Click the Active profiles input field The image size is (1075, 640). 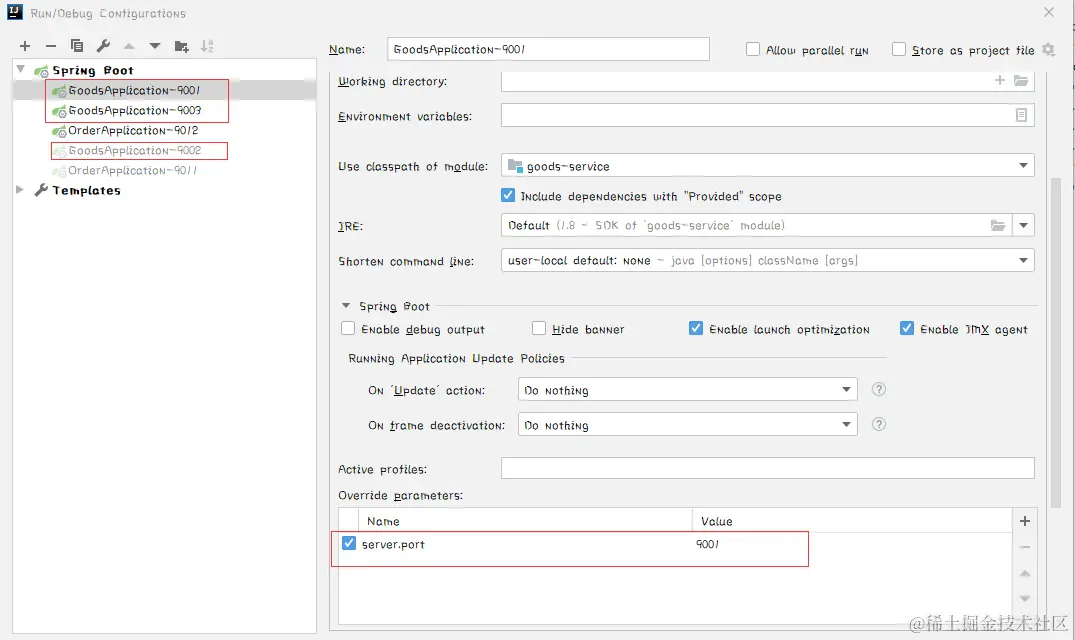(x=767, y=468)
